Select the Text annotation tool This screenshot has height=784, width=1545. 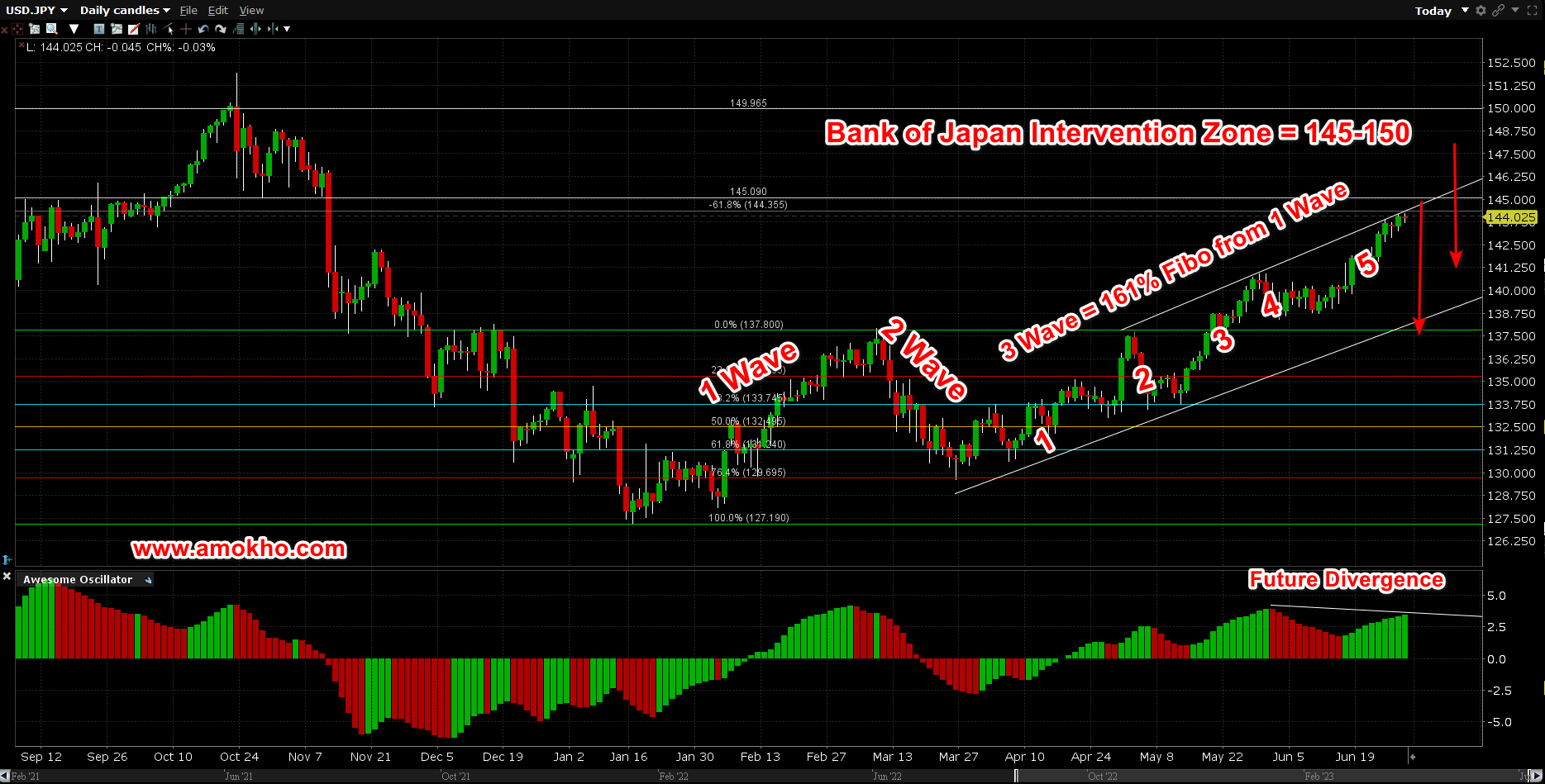pyautogui.click(x=98, y=29)
